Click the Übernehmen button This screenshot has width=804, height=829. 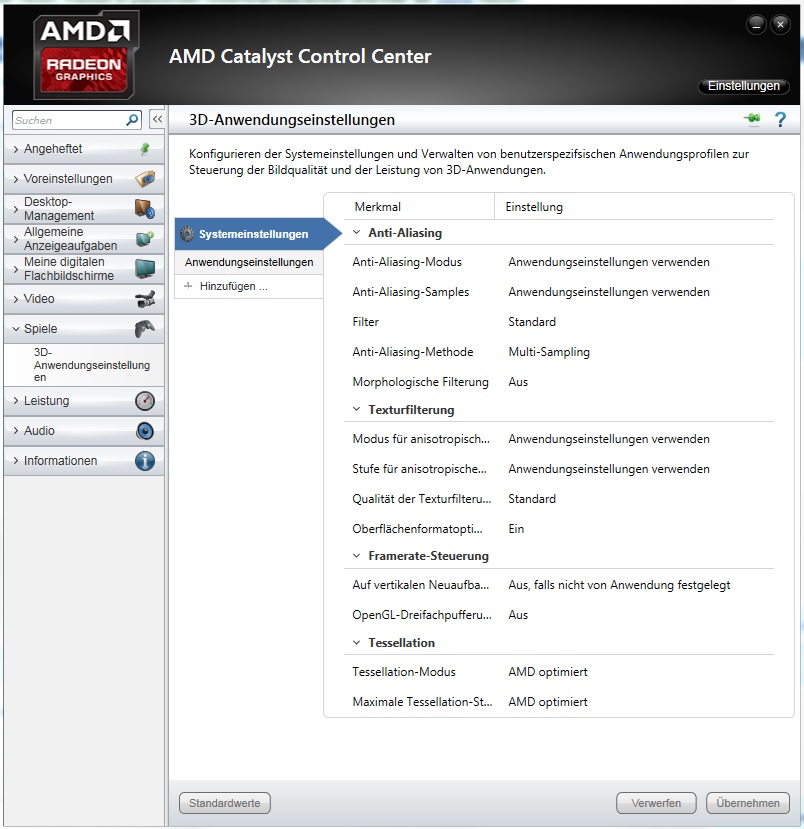coord(748,803)
